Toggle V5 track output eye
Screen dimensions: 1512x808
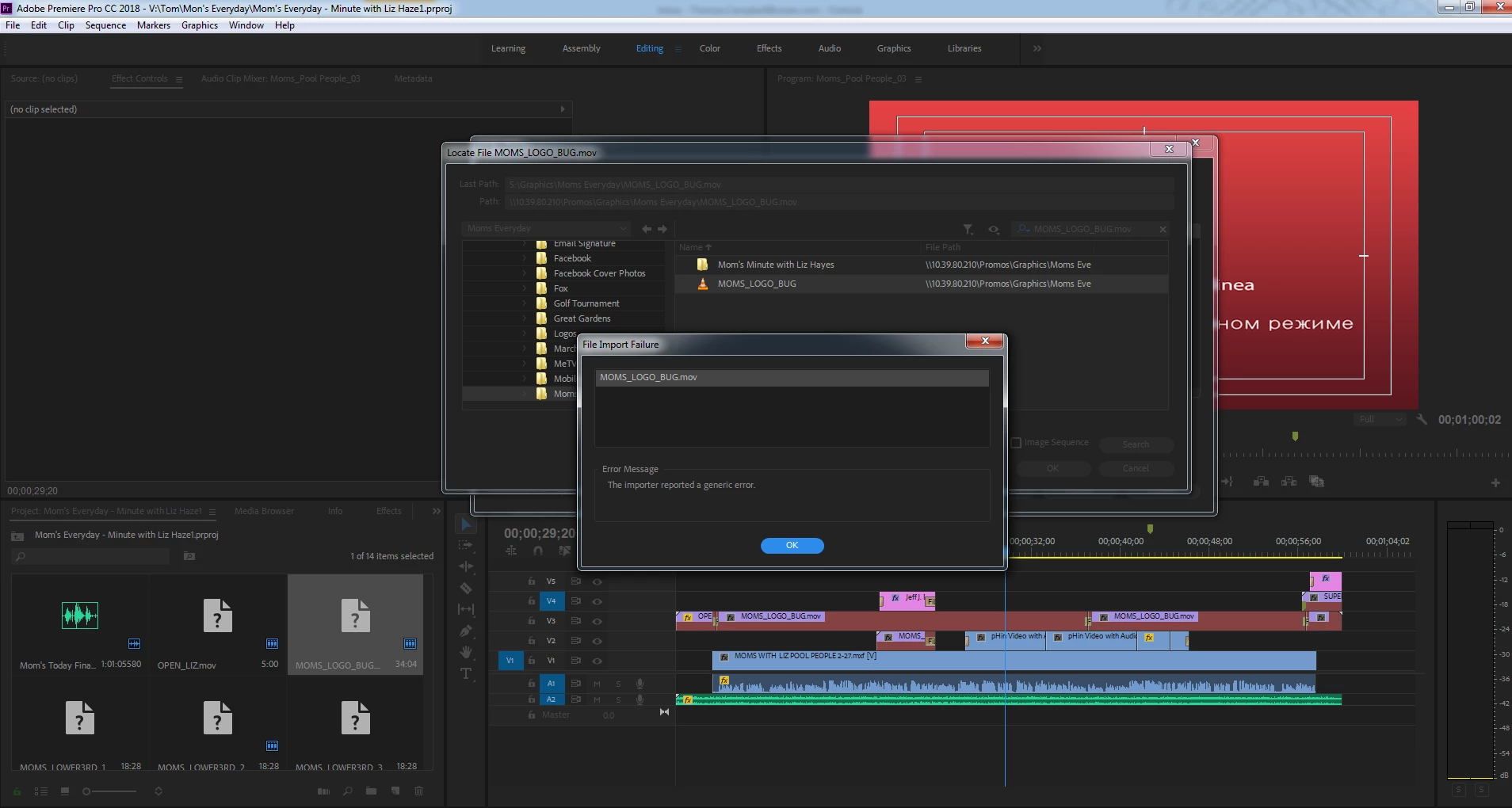click(598, 581)
